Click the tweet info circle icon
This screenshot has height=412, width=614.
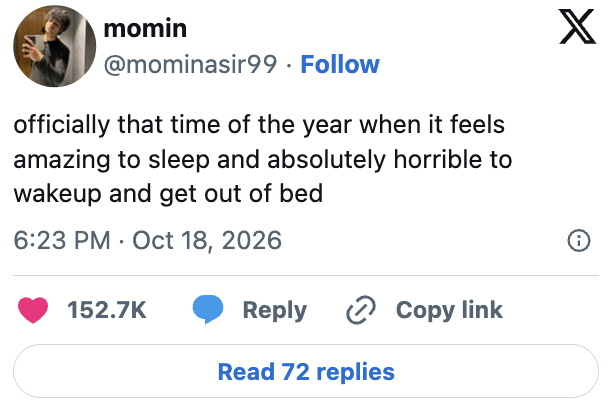pyautogui.click(x=579, y=240)
